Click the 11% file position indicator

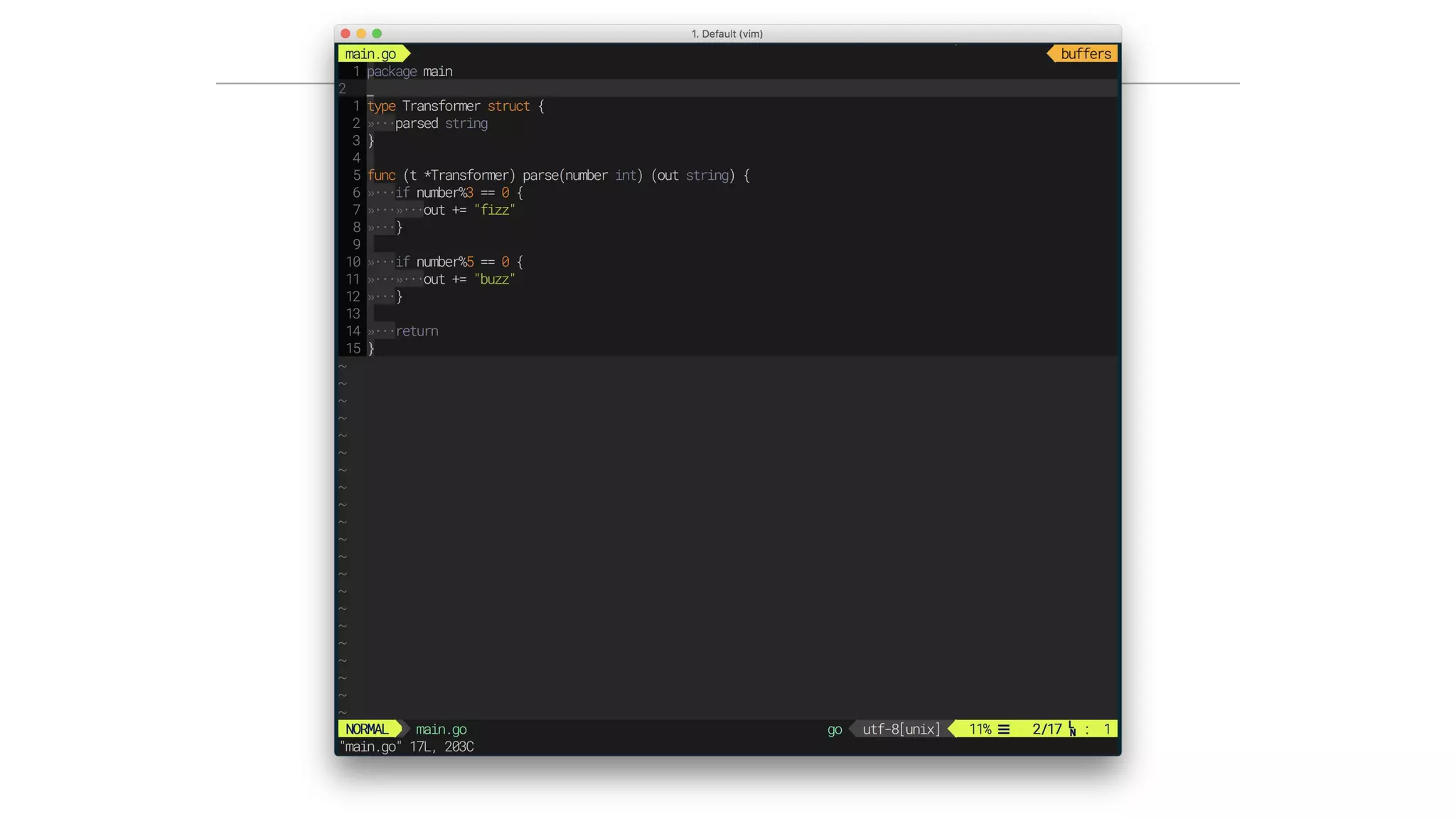coord(980,729)
